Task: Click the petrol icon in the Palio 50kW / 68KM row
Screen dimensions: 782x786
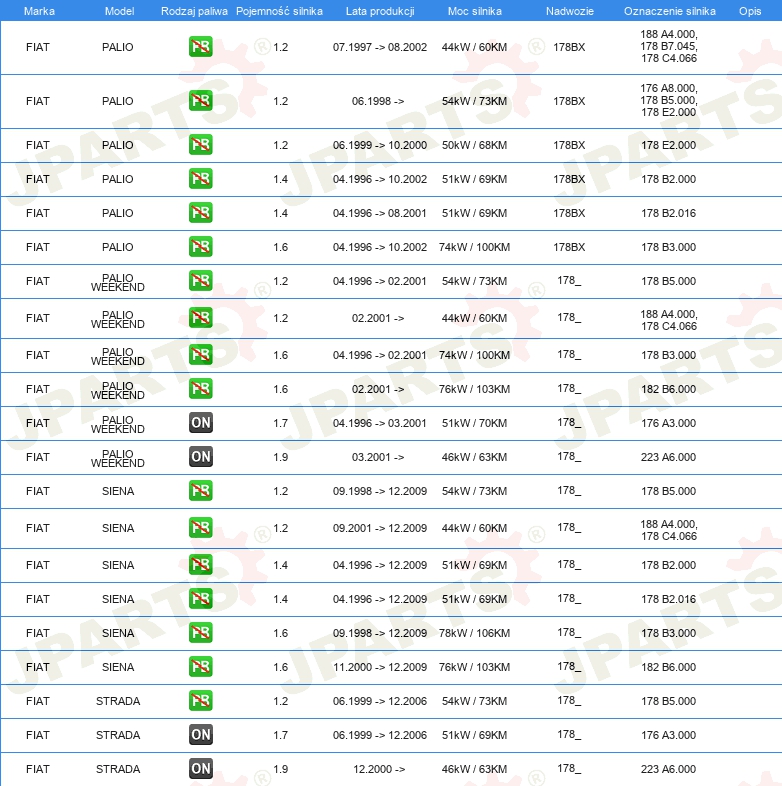Action: tap(200, 145)
